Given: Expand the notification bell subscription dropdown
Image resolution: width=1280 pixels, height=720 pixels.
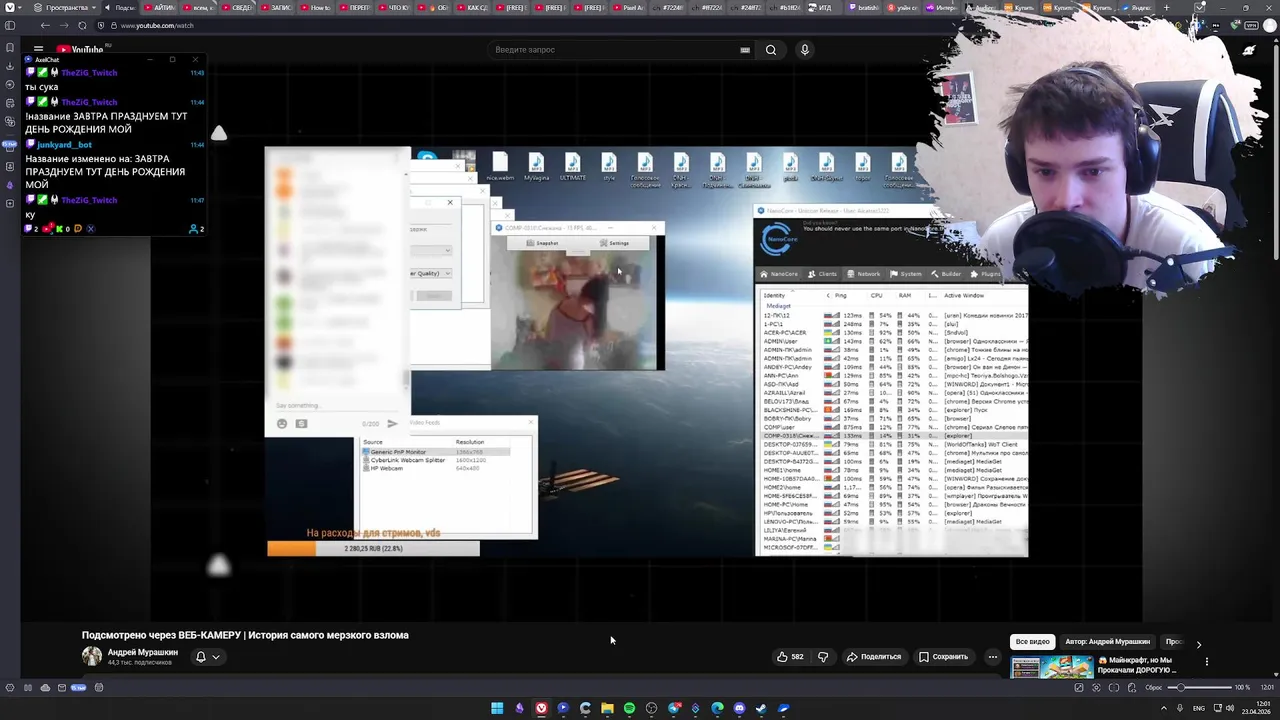Looking at the screenshot, I should point(207,657).
